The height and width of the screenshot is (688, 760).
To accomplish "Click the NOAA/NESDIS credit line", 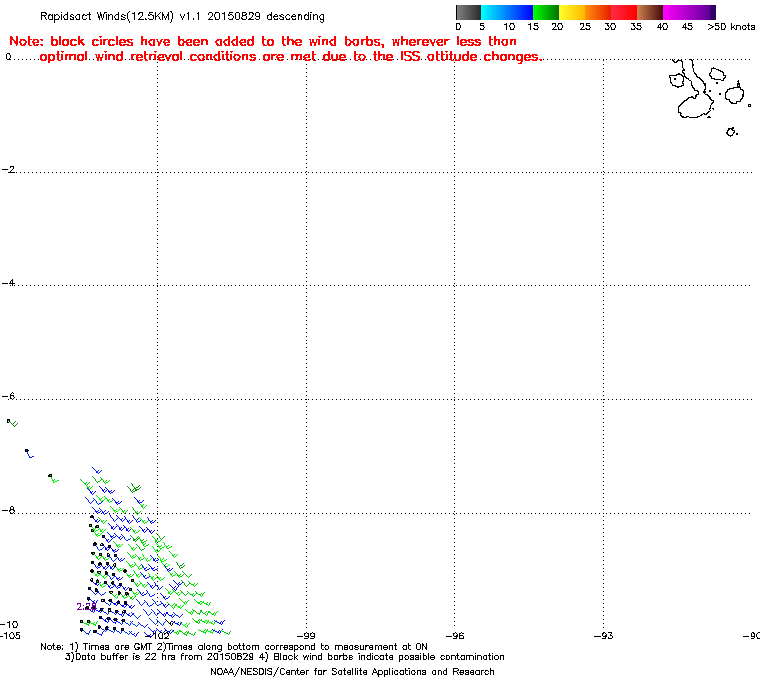I will click(x=352, y=672).
